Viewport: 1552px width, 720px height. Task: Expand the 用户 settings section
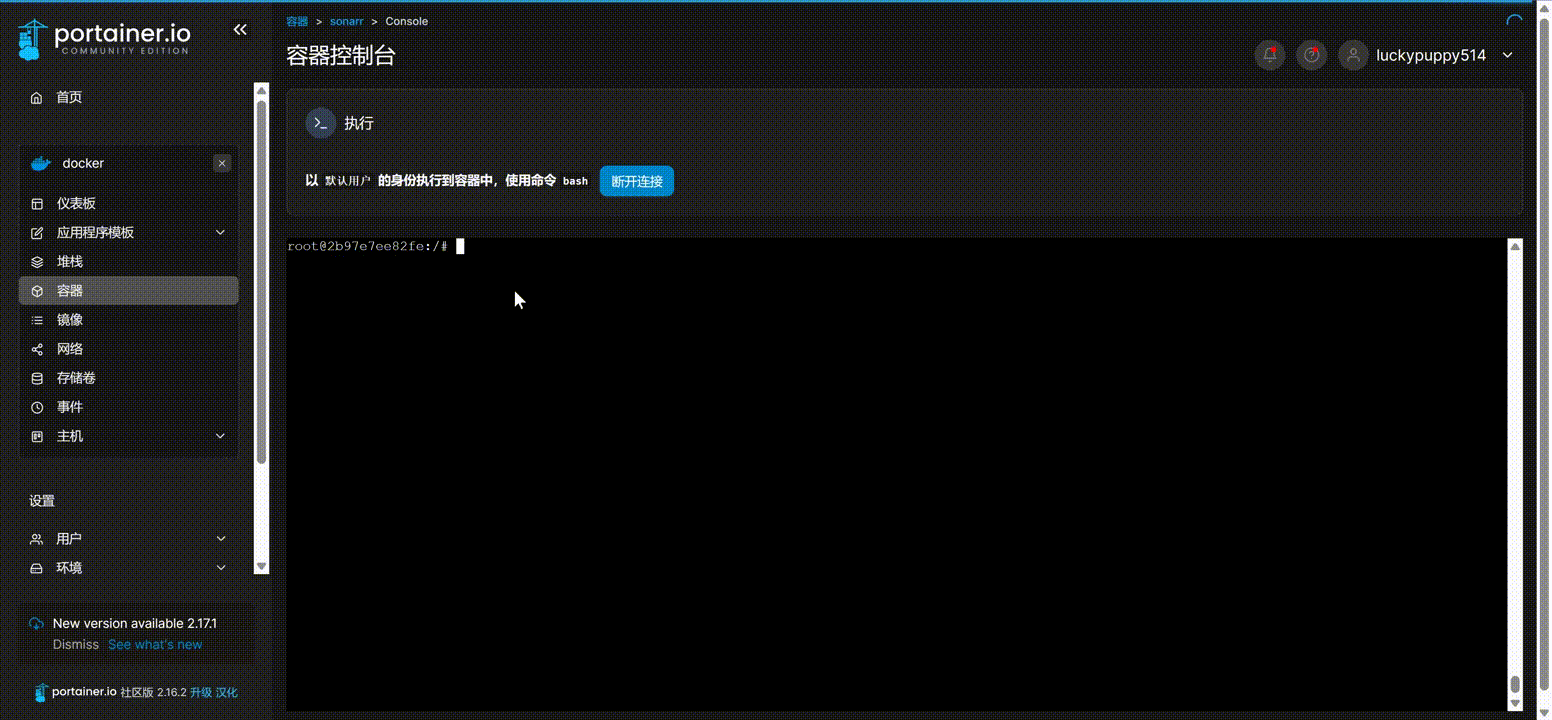coord(70,538)
